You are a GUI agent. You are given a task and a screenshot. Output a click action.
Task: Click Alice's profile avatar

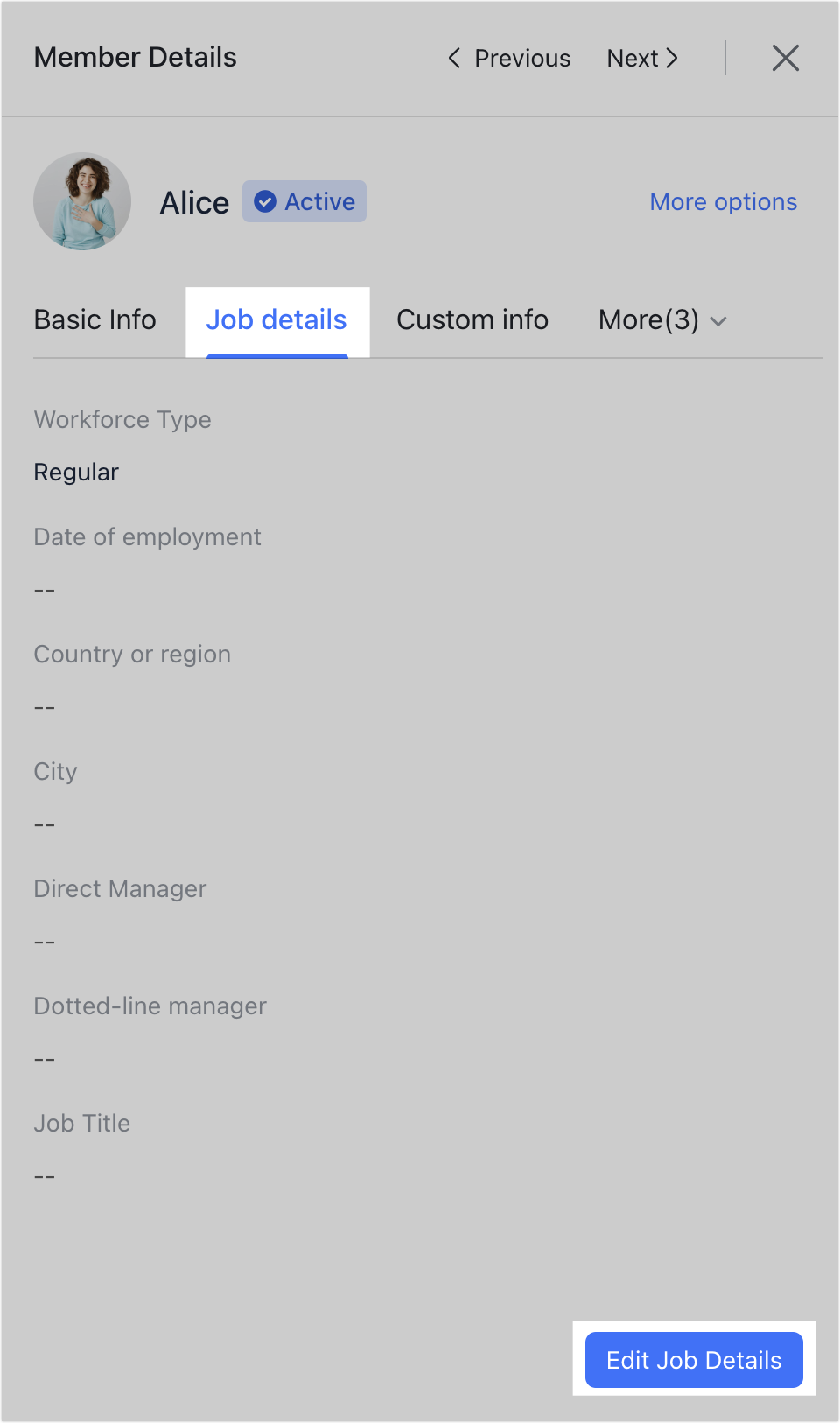tap(82, 200)
